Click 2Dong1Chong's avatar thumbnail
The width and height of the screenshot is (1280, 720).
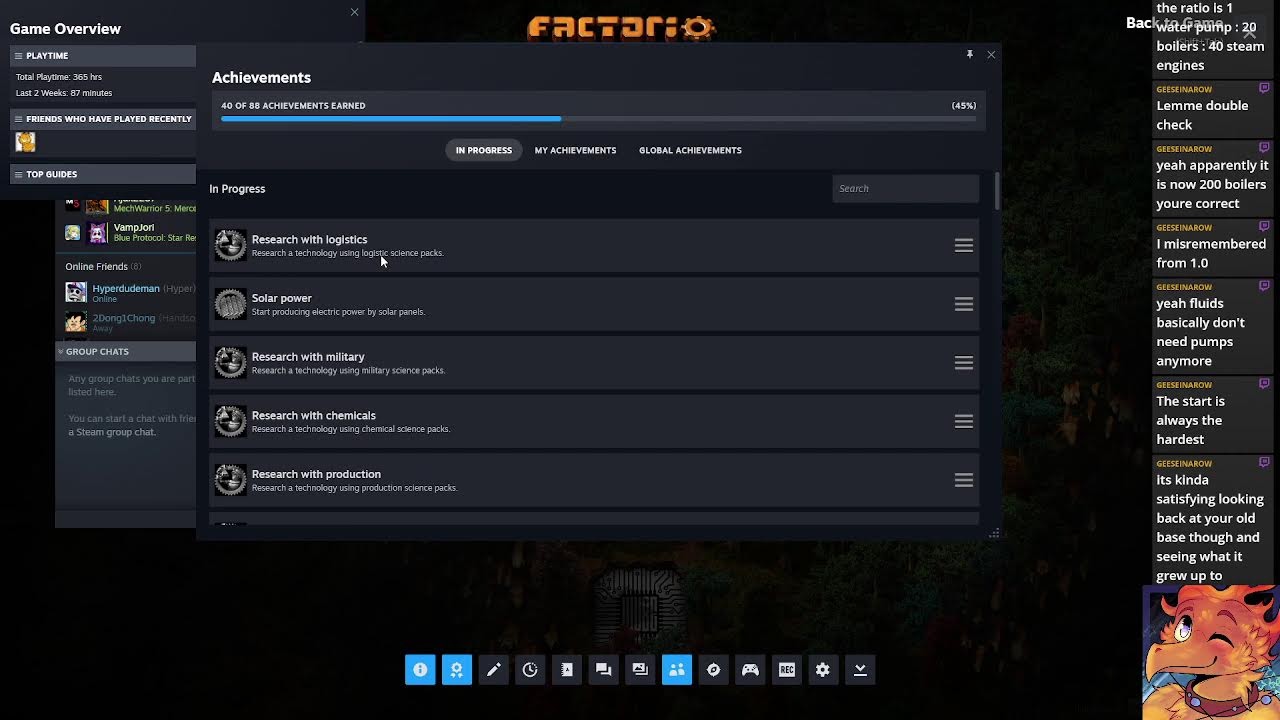tap(76, 322)
